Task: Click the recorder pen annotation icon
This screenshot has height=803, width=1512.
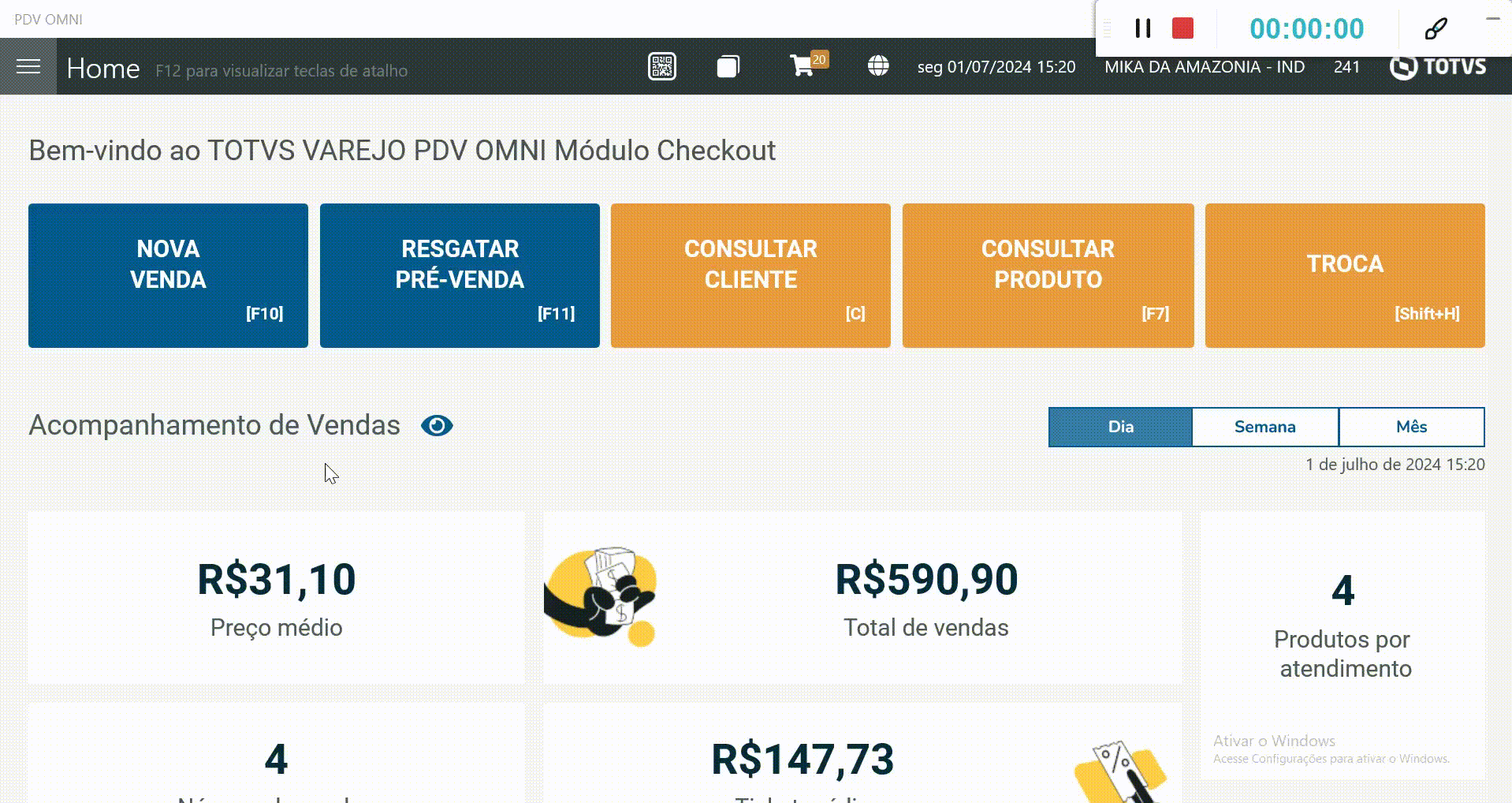Action: (1436, 29)
